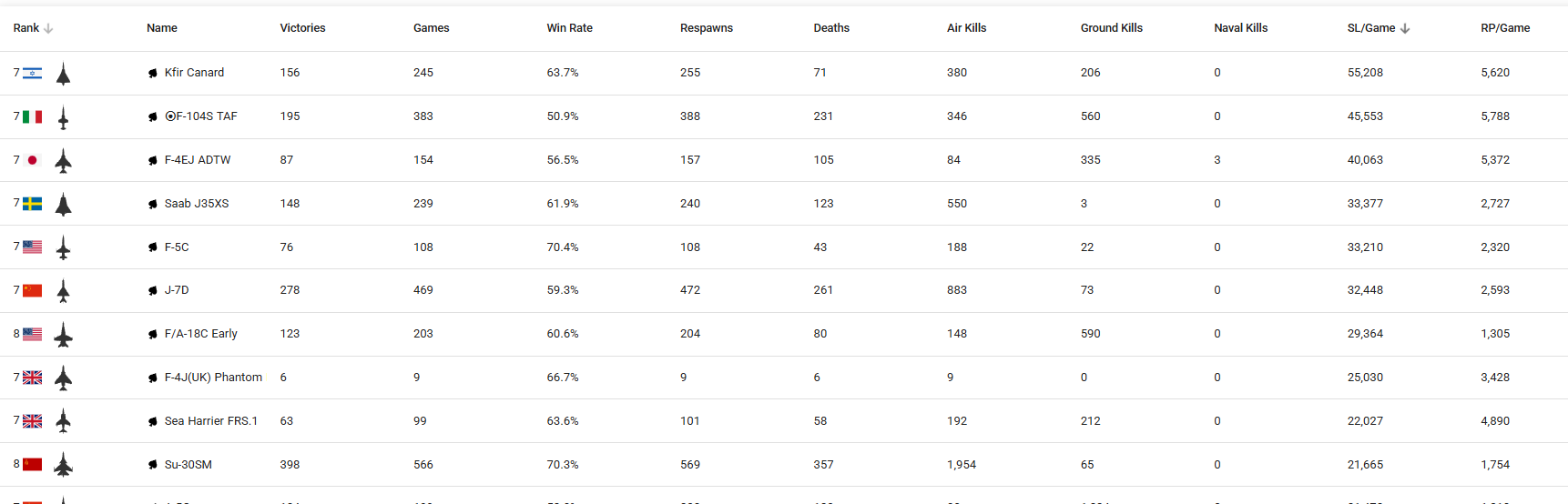Sort by Win Rate column header
This screenshot has height=504, width=1568.
coord(569,28)
